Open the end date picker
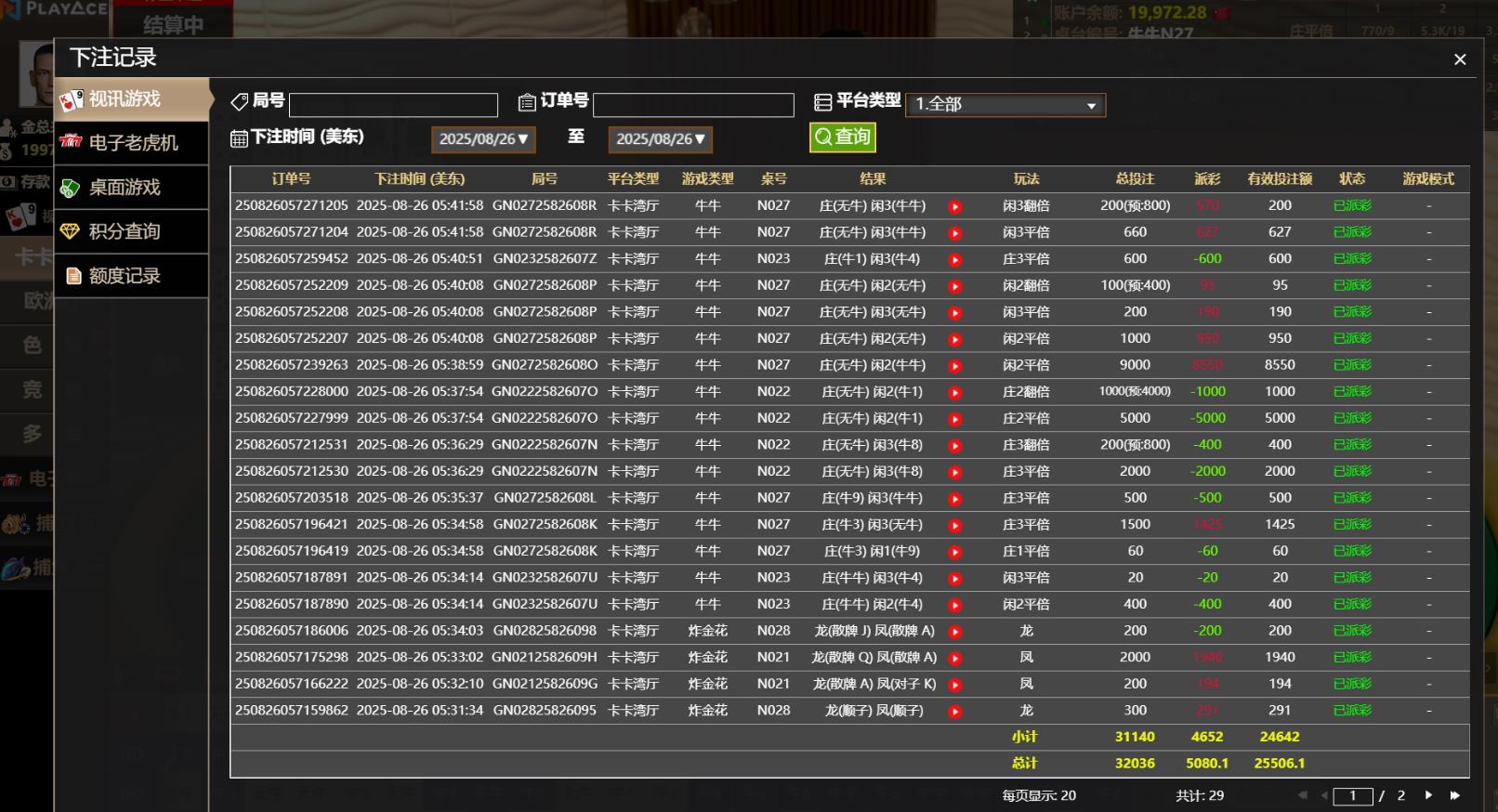The image size is (1498, 812). coord(660,139)
